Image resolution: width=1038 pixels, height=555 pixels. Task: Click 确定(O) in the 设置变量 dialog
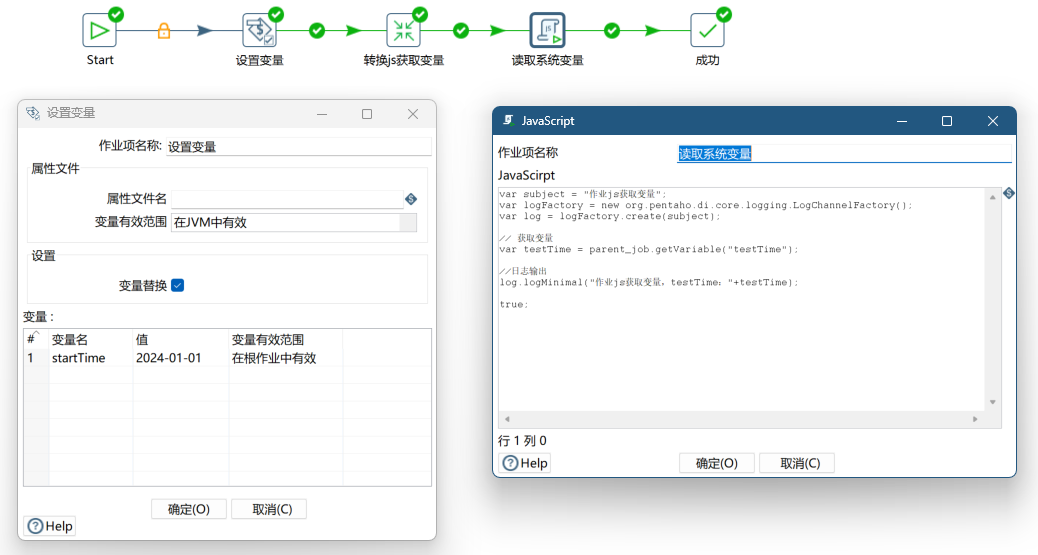[189, 509]
